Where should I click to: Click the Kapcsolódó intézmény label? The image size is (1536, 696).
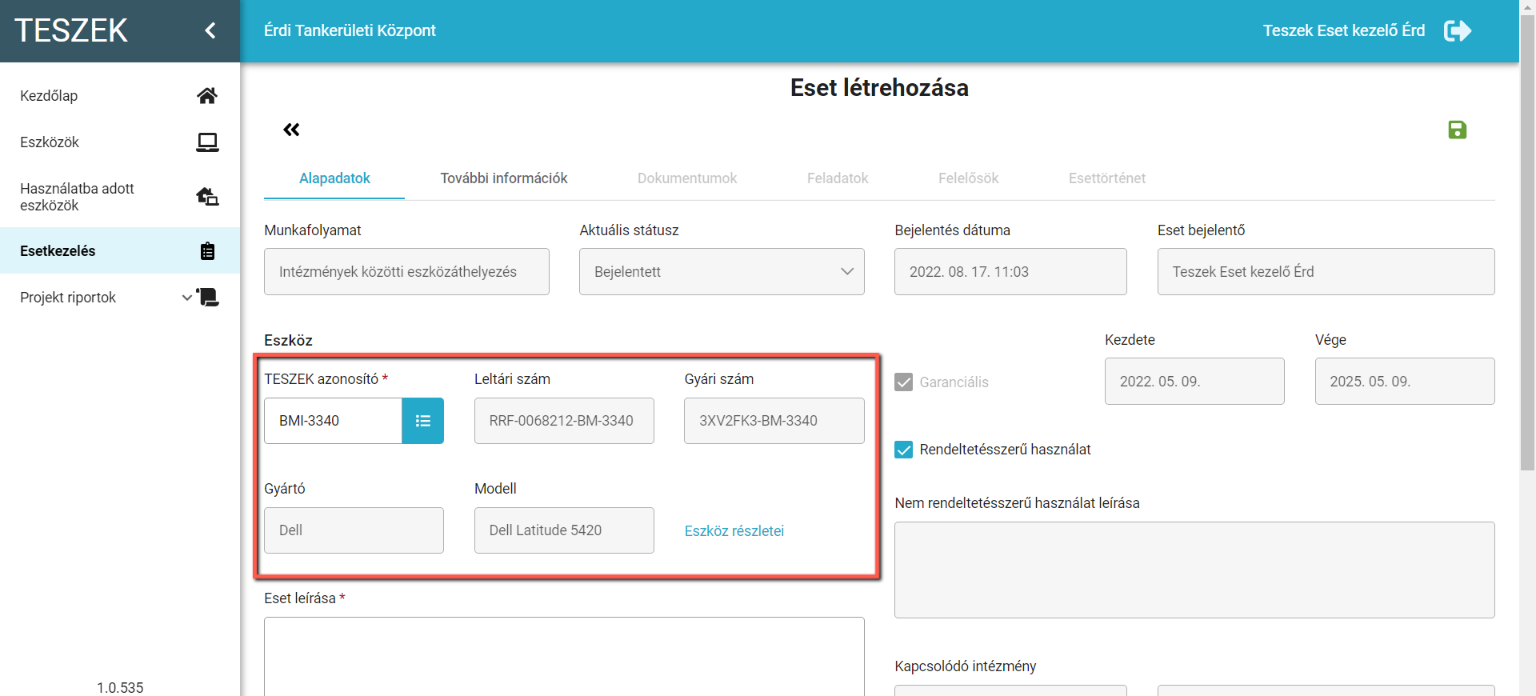pyautogui.click(x=965, y=666)
